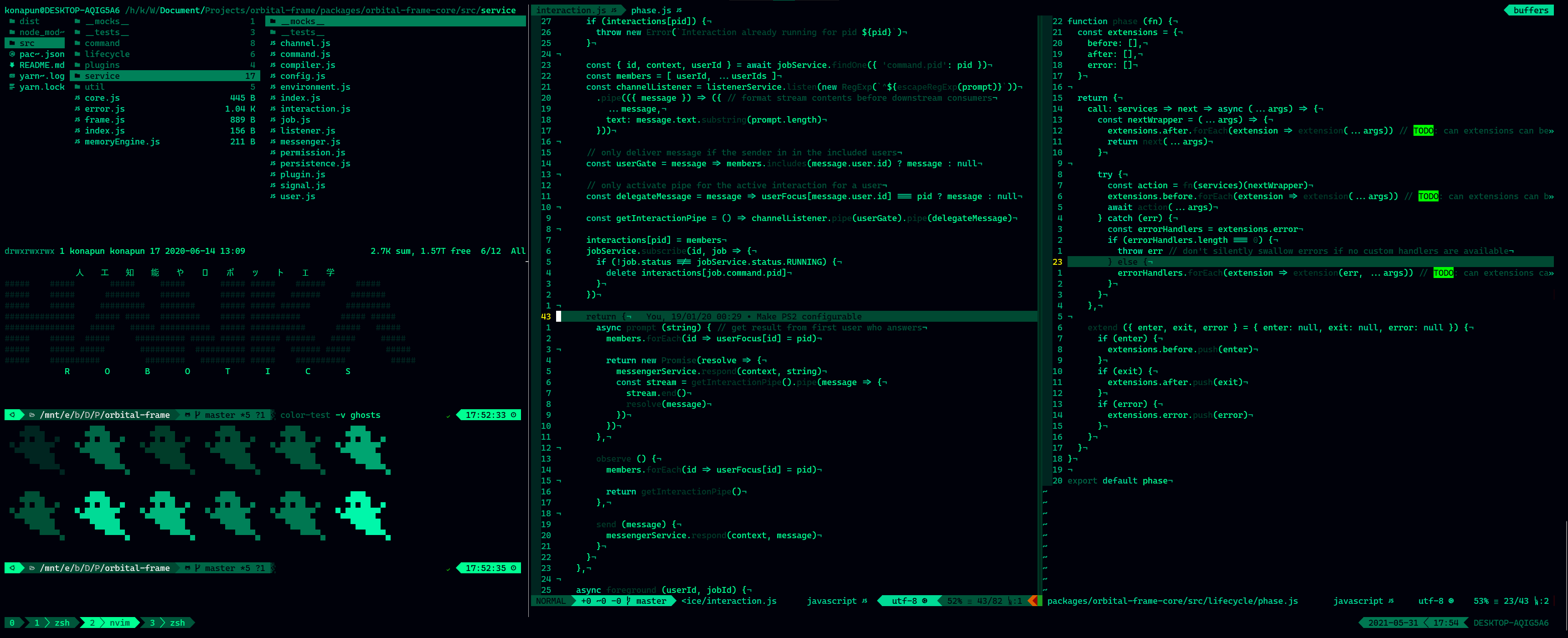Click the brightest ghost sprite in bottom row
Screen dimensions: 1568x638
click(x=362, y=515)
